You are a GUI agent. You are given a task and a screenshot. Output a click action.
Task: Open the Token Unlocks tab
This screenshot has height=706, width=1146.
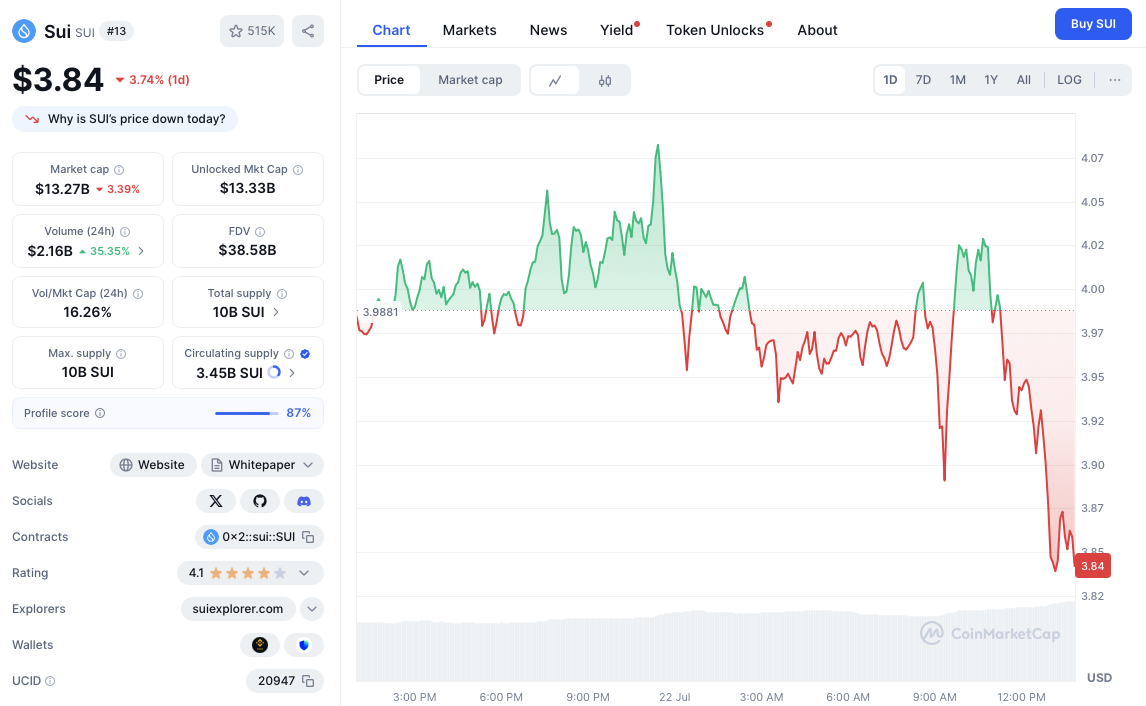pyautogui.click(x=715, y=30)
